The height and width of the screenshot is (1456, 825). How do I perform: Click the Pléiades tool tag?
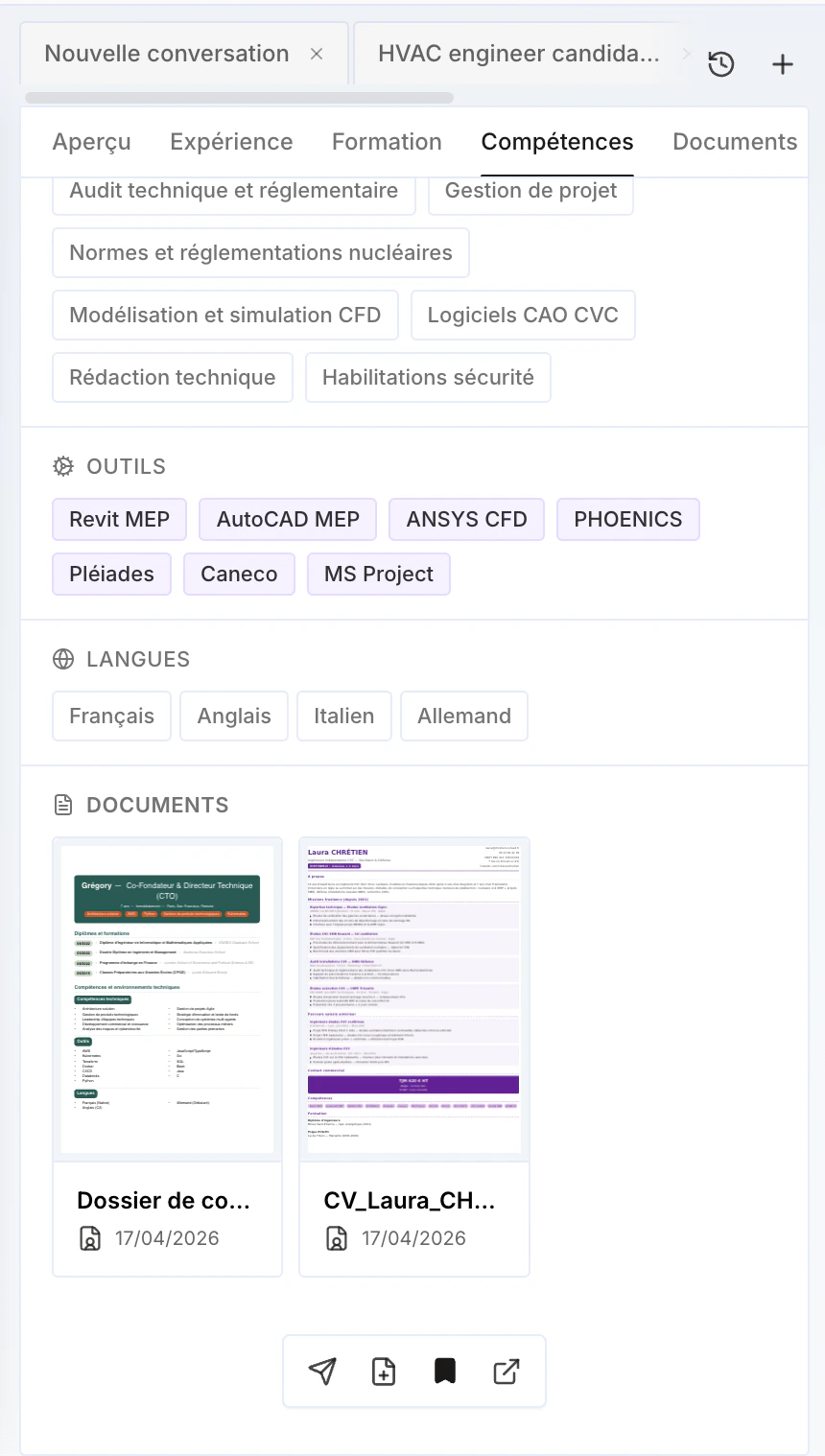point(112,574)
